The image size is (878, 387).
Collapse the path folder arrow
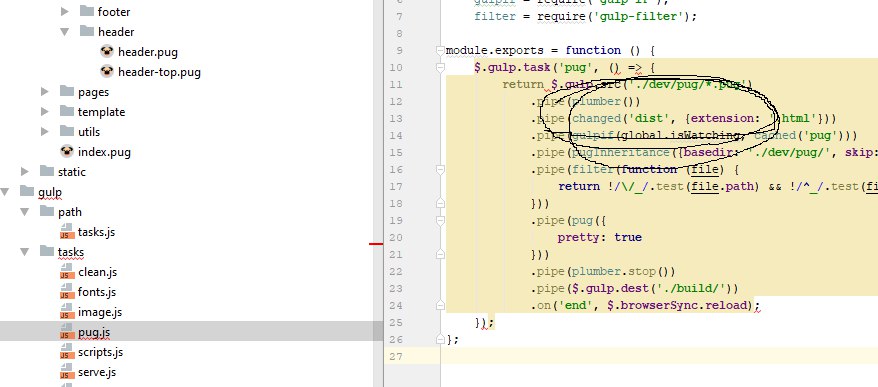tap(25, 212)
